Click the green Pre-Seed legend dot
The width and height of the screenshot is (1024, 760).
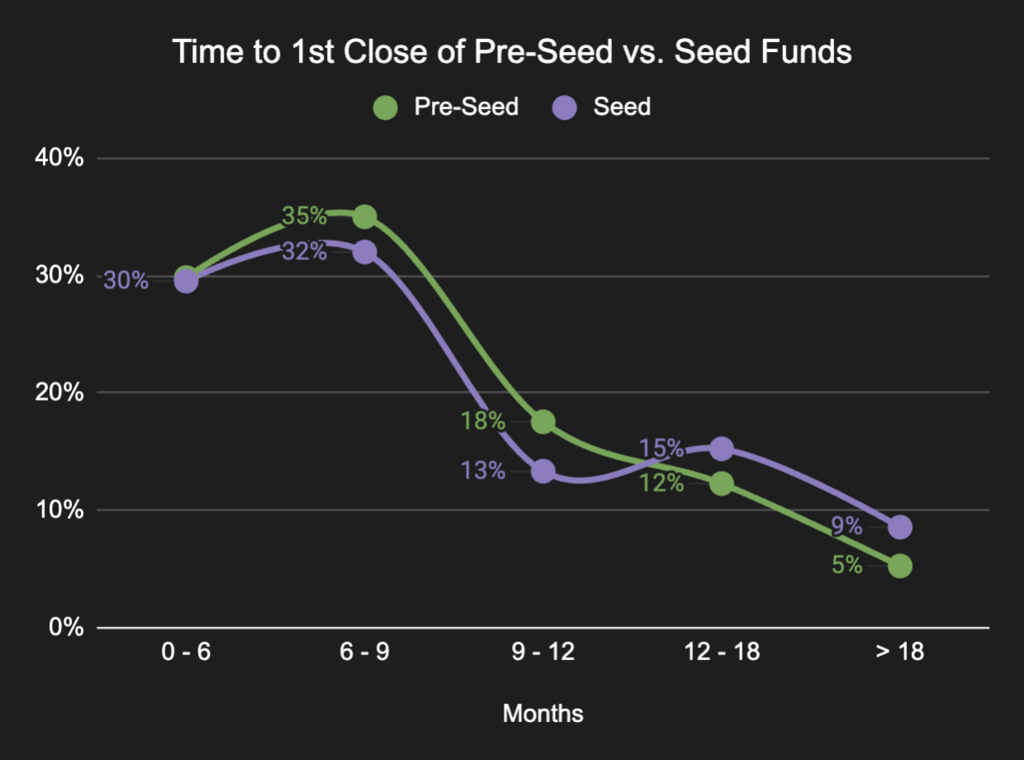tap(385, 107)
